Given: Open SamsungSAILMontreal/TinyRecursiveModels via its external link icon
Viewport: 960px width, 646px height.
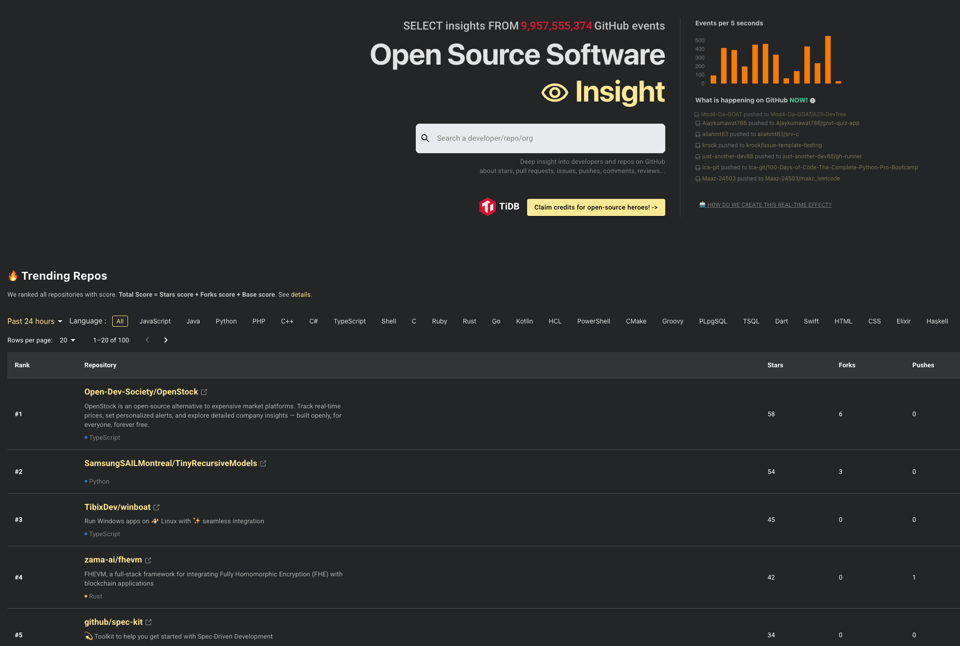Looking at the screenshot, I should [x=263, y=463].
